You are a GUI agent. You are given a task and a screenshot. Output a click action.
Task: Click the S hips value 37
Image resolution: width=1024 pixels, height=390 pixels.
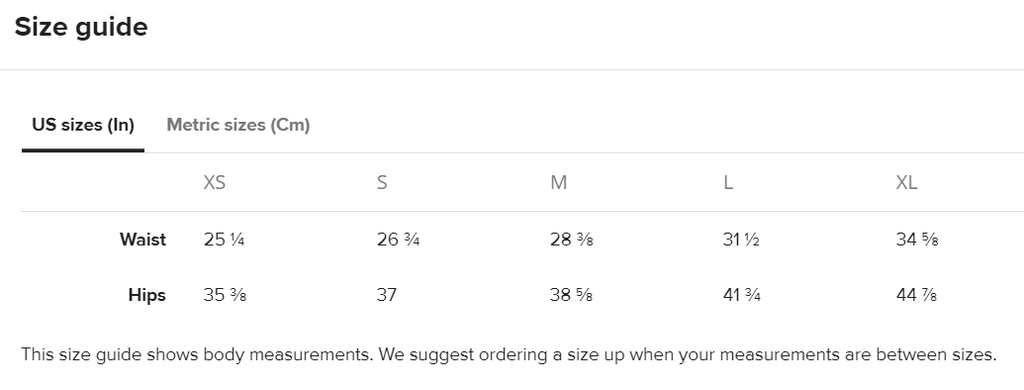coord(387,295)
